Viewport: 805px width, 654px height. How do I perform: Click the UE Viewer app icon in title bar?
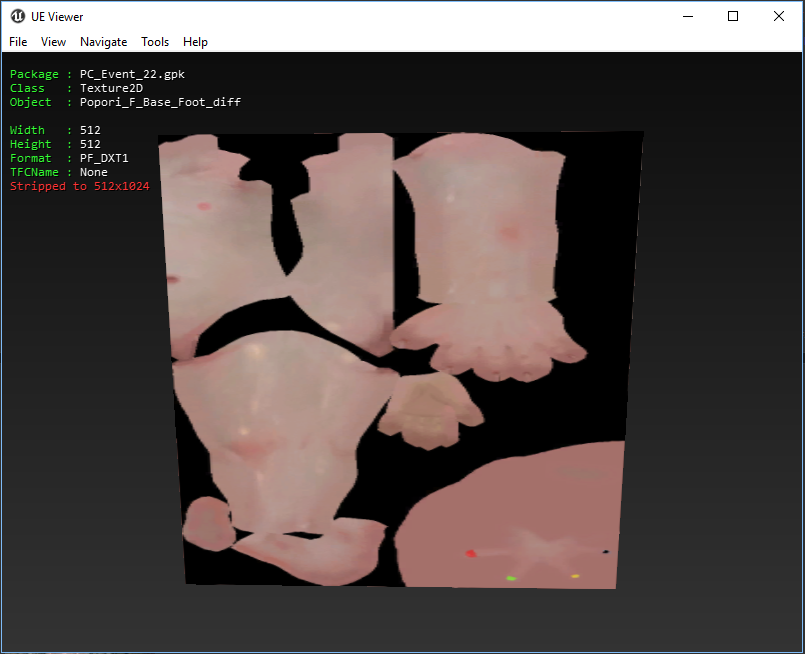[17, 16]
